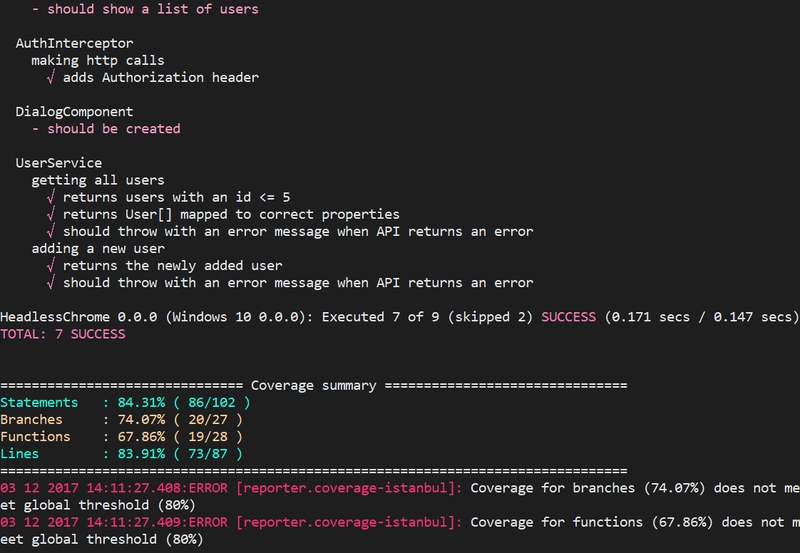Screen dimensions: 800x553
Task: Select the "getting all users" group label
Action: pos(98,180)
